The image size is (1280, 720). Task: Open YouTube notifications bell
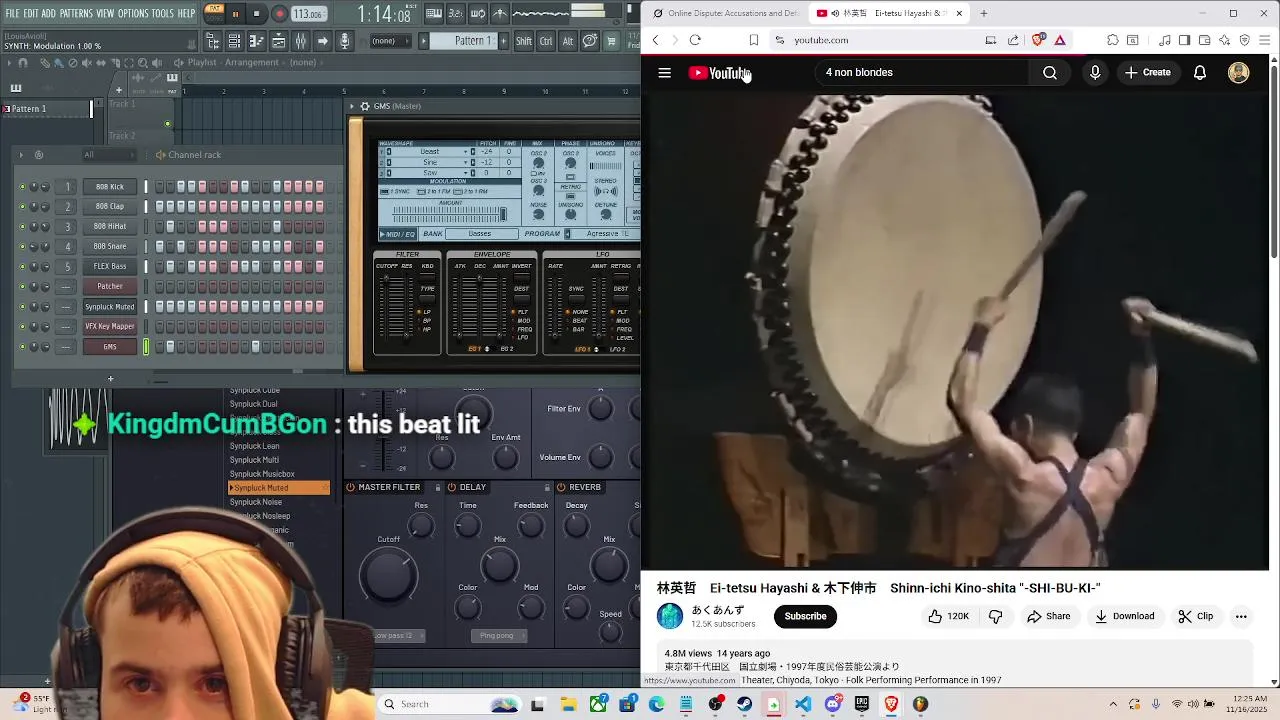pyautogui.click(x=1200, y=72)
